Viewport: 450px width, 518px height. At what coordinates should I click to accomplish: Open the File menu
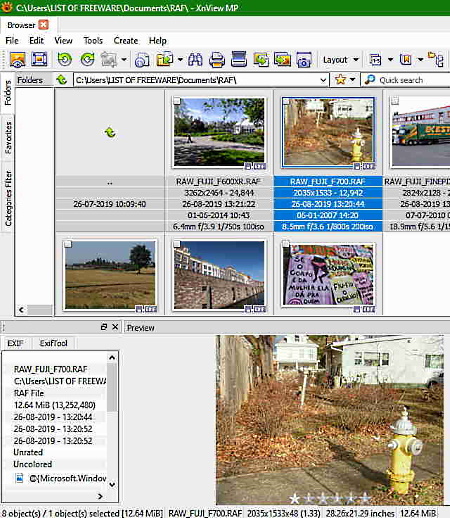(x=12, y=41)
